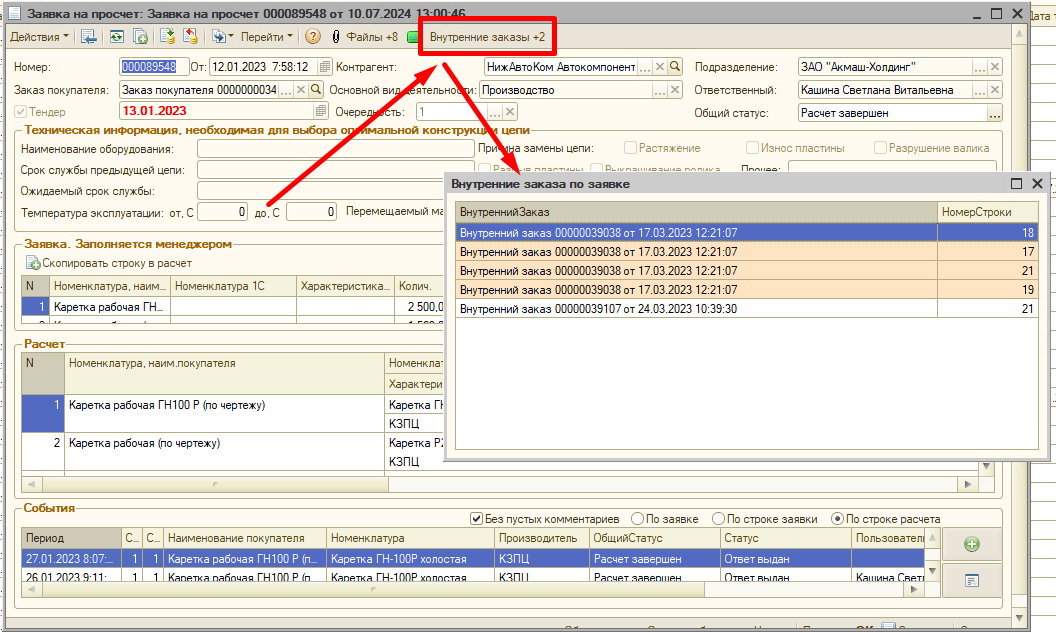Open the Перейти menu

click(x=267, y=37)
